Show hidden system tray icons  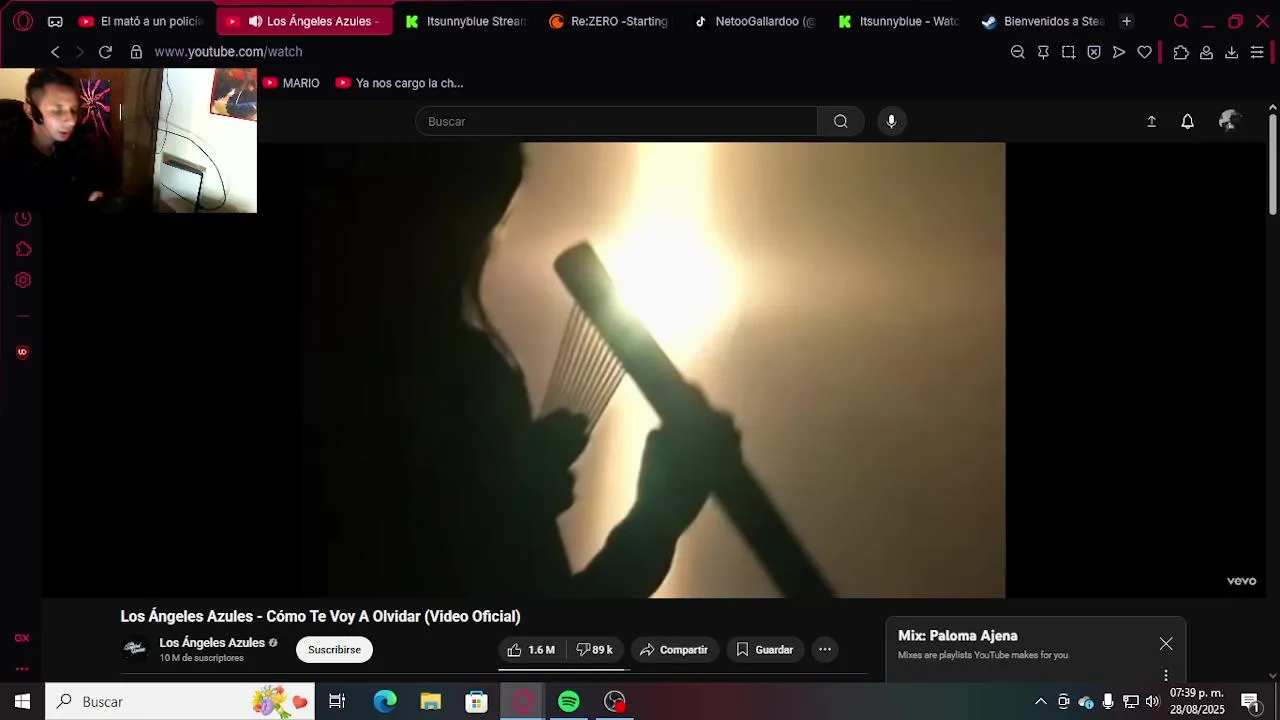(x=1040, y=701)
